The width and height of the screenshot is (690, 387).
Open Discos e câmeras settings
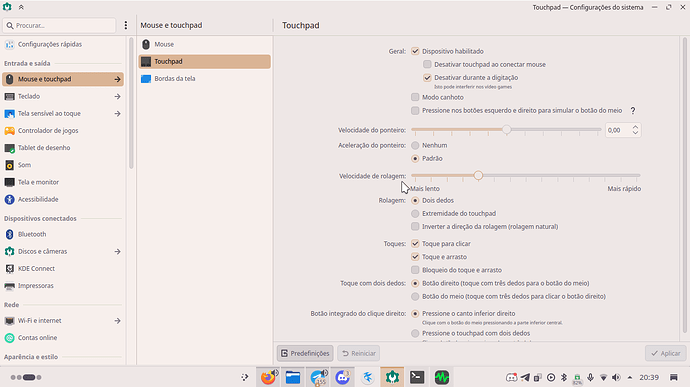[63, 251]
